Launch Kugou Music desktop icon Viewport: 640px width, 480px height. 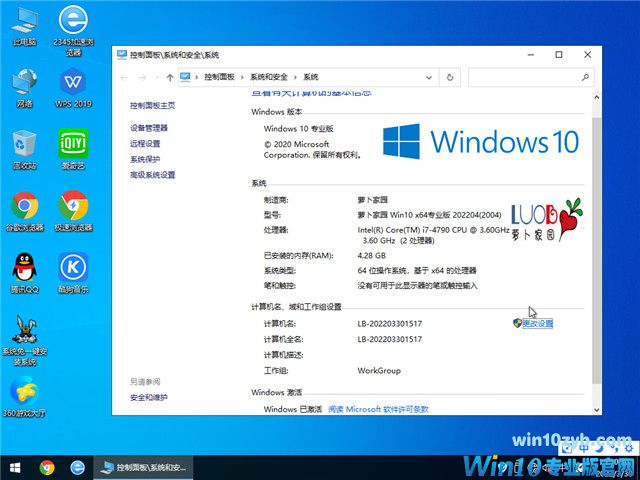pyautogui.click(x=73, y=273)
